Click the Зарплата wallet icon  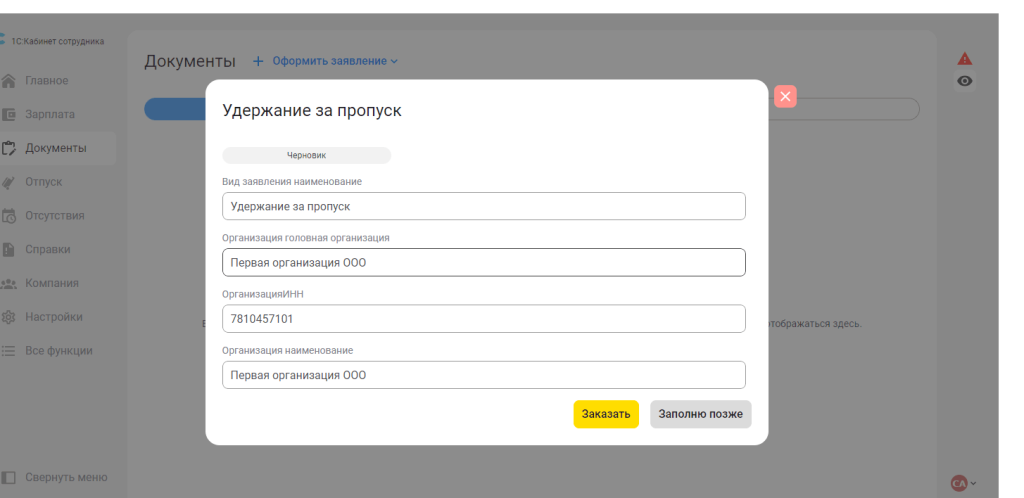(x=9, y=115)
